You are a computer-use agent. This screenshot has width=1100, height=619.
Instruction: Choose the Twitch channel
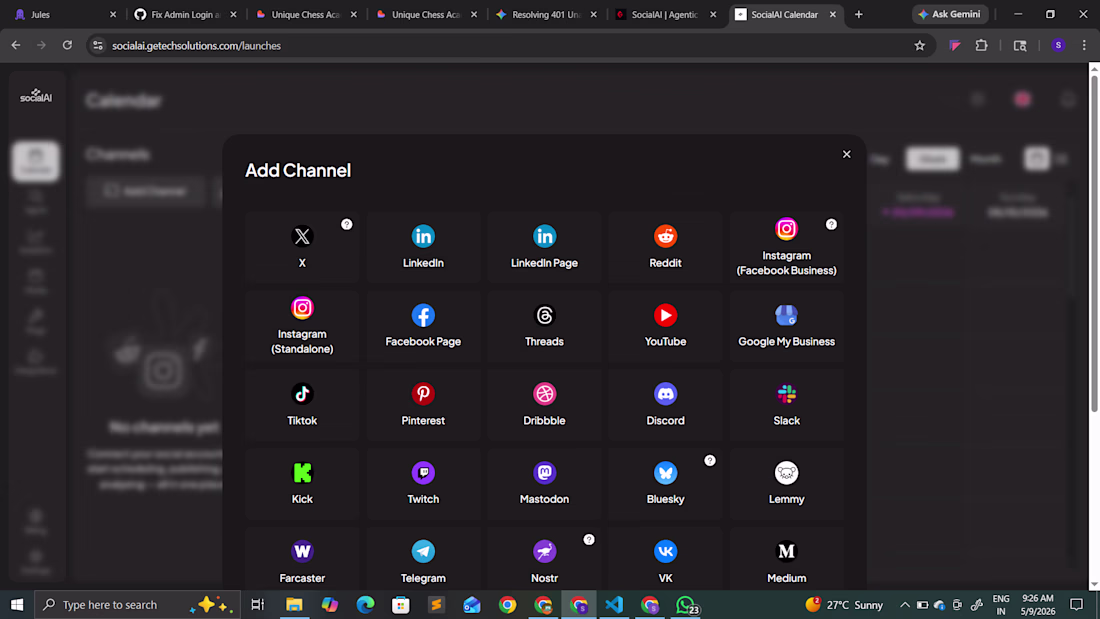tap(423, 484)
